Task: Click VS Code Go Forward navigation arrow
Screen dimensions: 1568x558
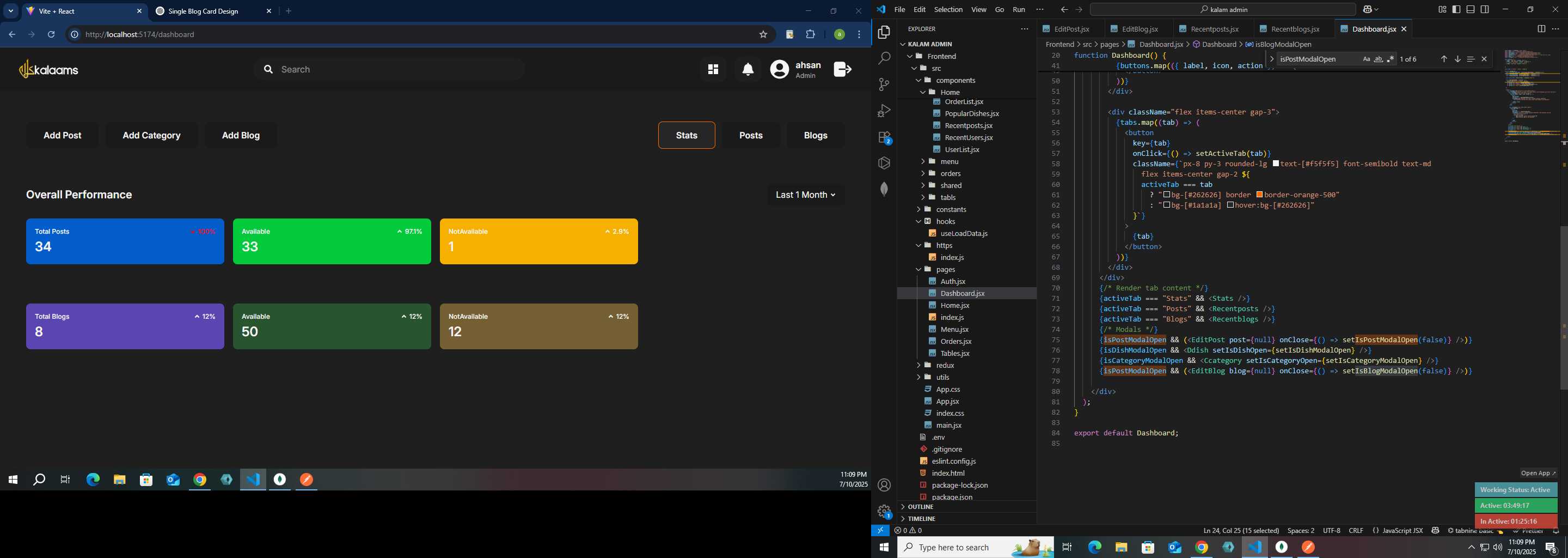Action: click(x=1079, y=9)
